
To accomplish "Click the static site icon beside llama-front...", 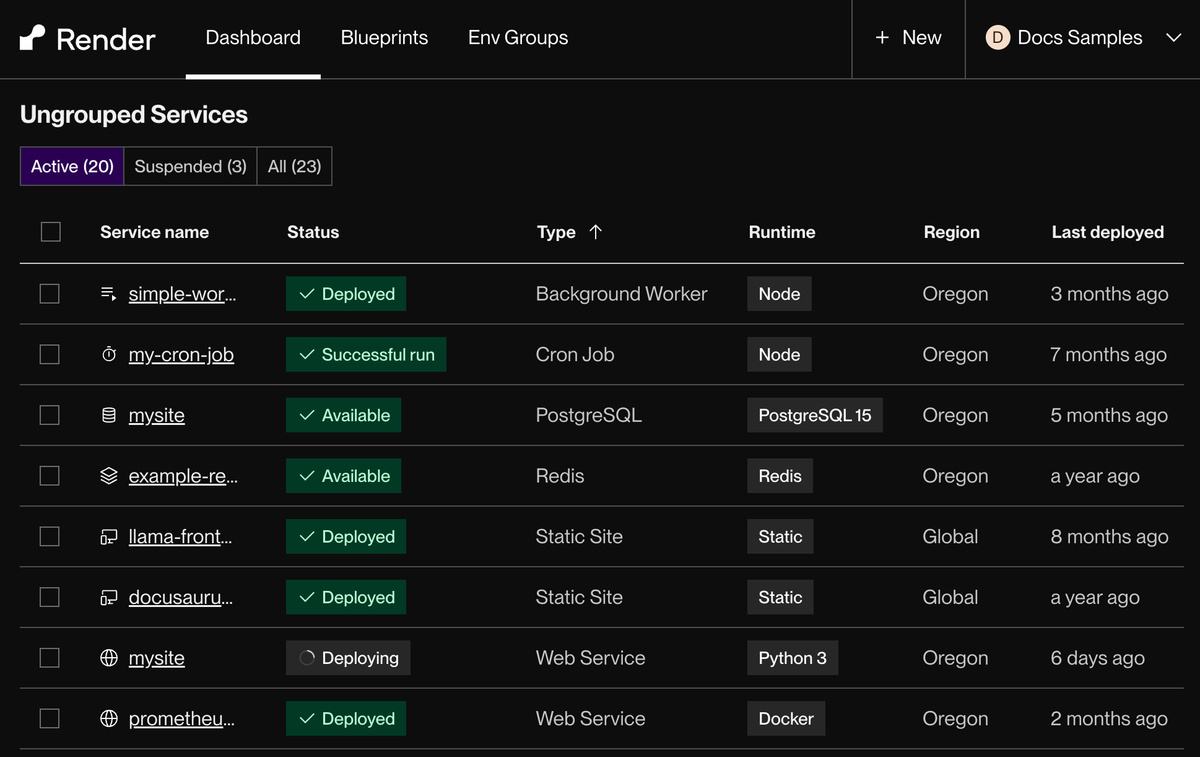I will [108, 536].
